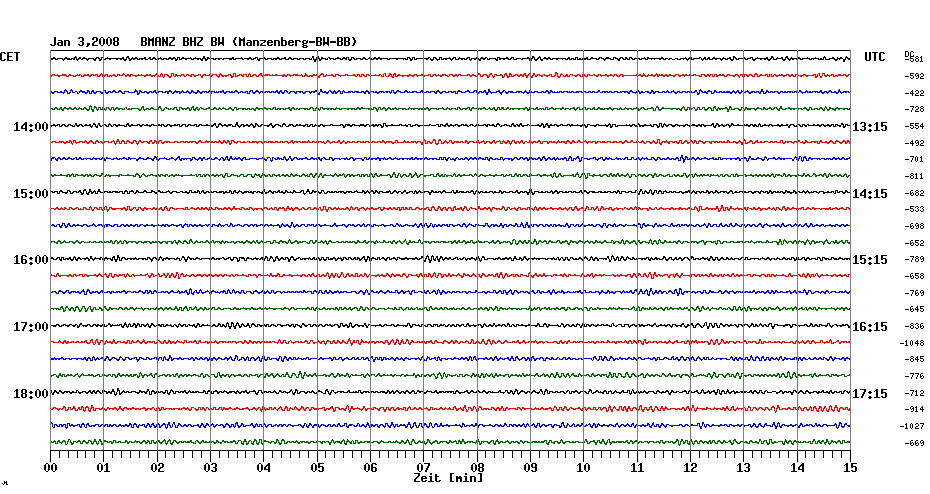930x494 pixels.
Task: Click the 'UTC' time zone label
Action: click(874, 57)
